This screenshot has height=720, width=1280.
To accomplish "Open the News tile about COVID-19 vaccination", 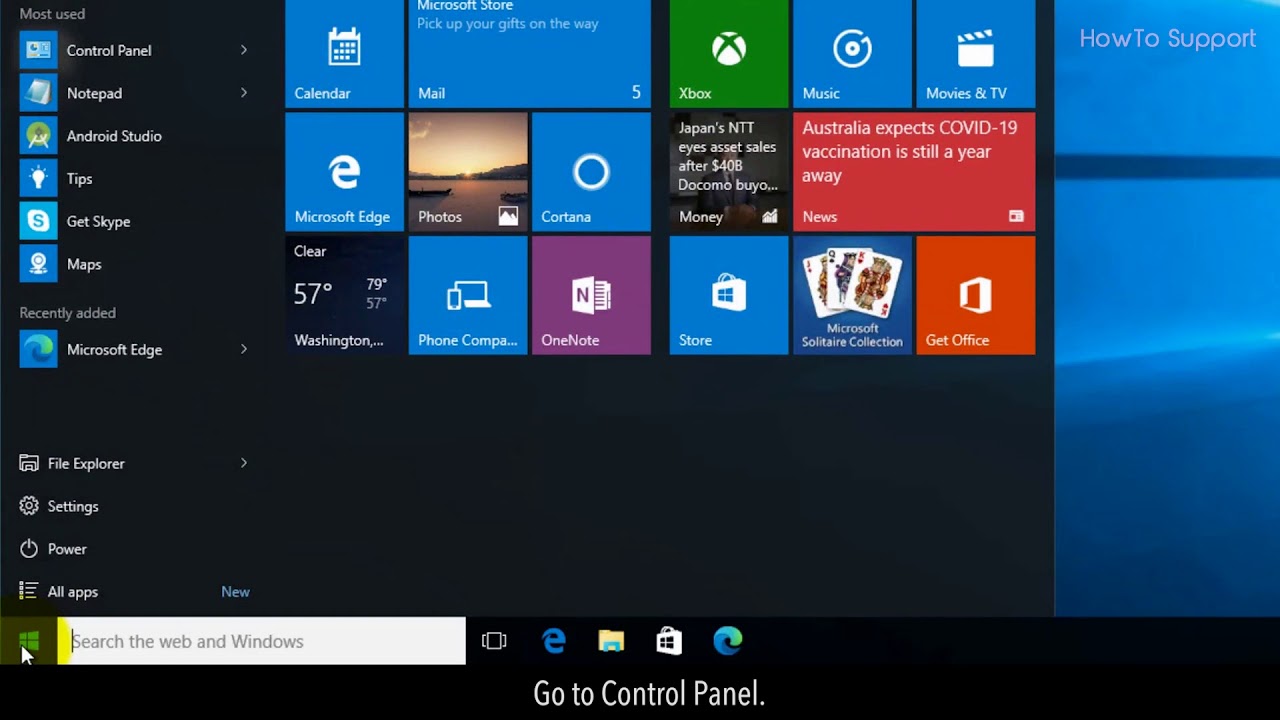I will pyautogui.click(x=914, y=172).
